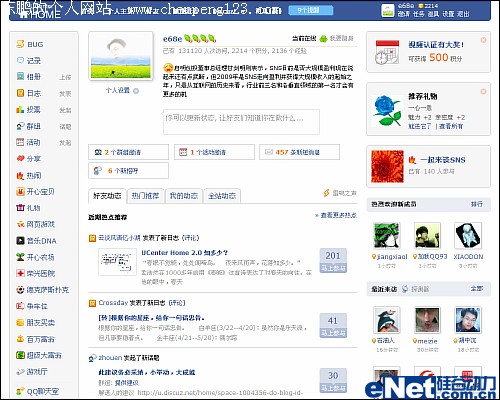
Task: Open 音乐DNA app in the sidebar
Action: [41, 241]
